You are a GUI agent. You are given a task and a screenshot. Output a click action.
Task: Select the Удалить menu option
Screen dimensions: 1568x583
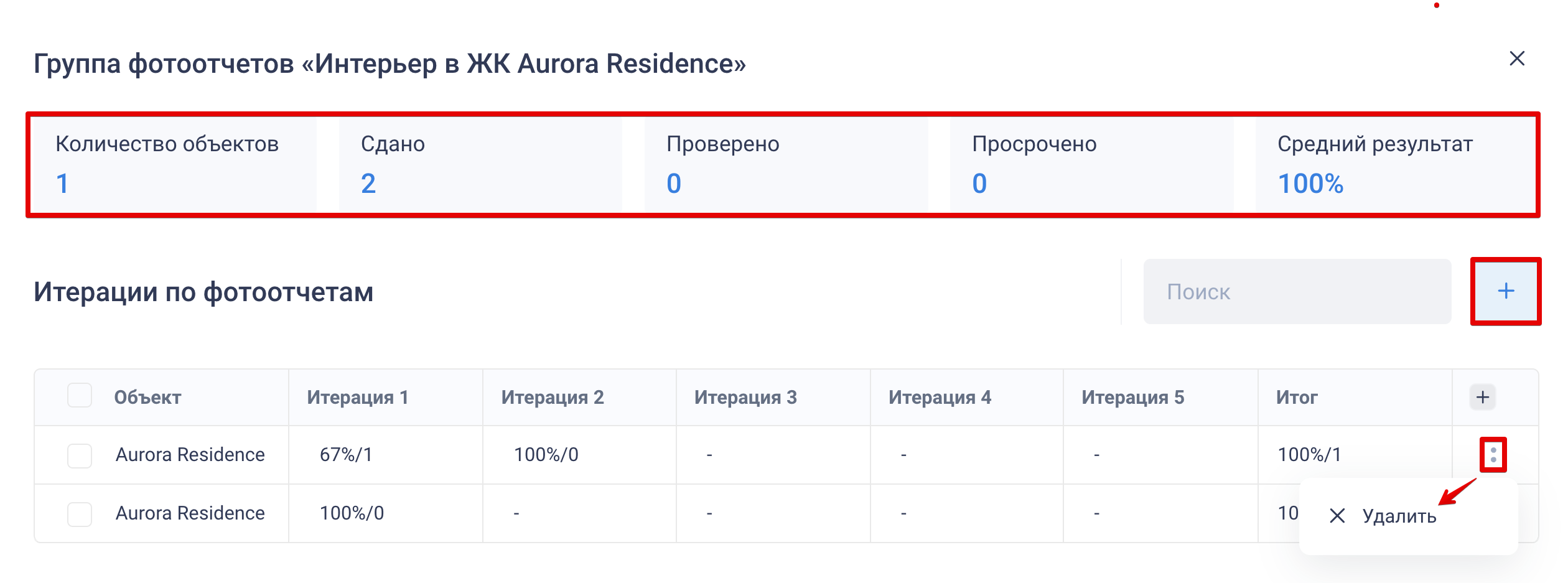(x=1399, y=516)
